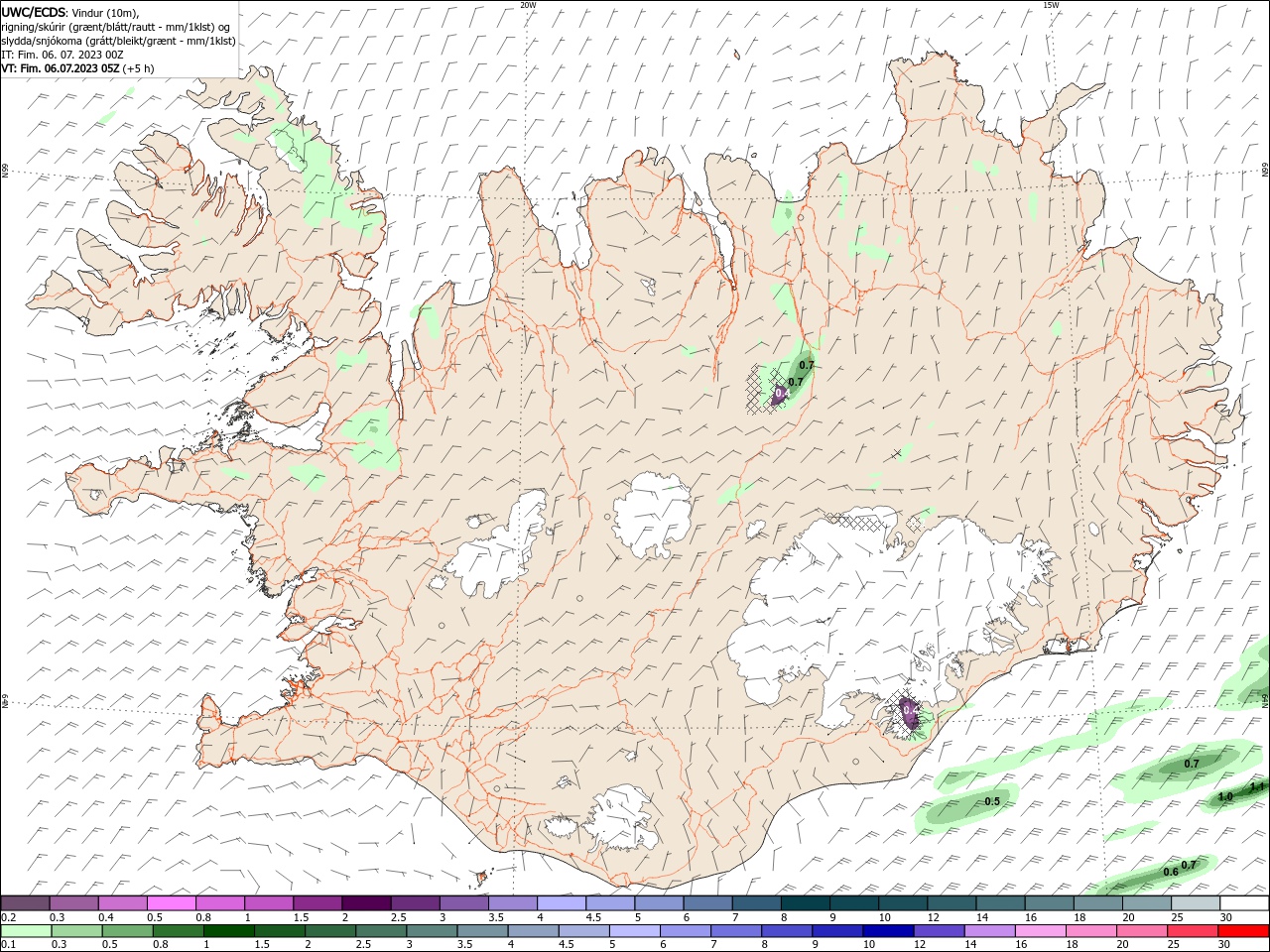Click the dark green rain legend swatch between 1 and 1.5

coord(229,931)
